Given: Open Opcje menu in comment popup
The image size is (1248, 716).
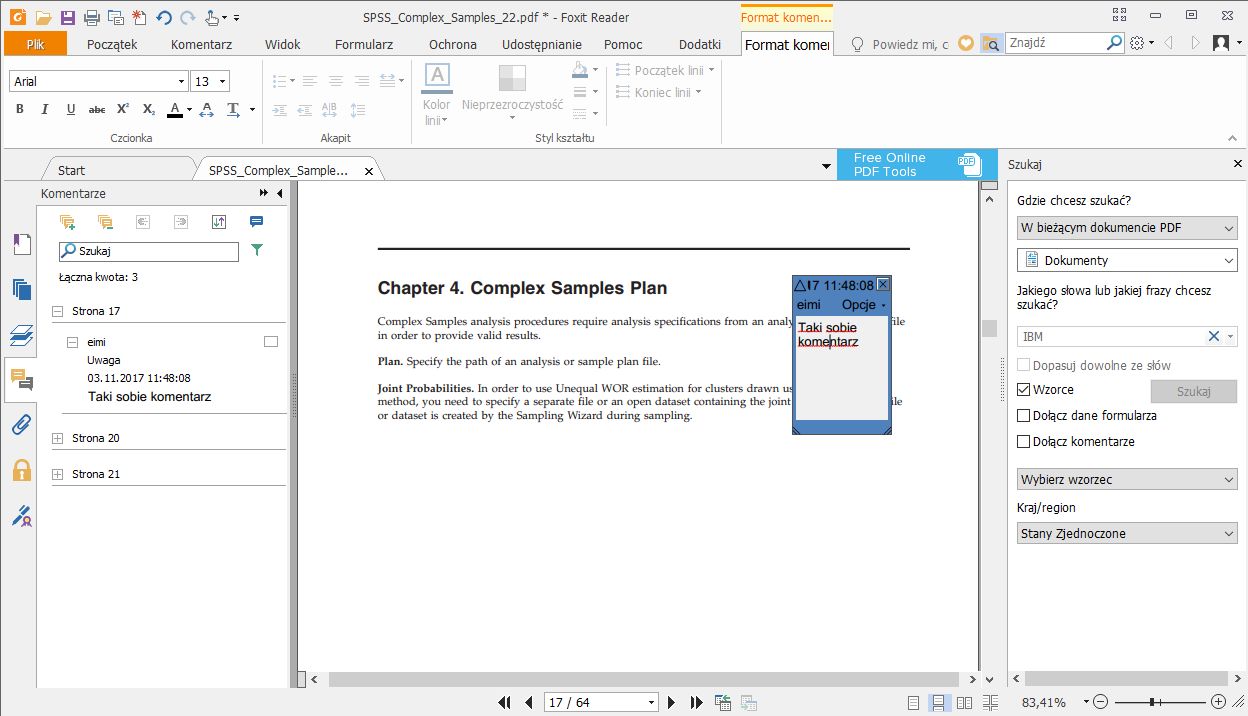Looking at the screenshot, I should point(863,304).
